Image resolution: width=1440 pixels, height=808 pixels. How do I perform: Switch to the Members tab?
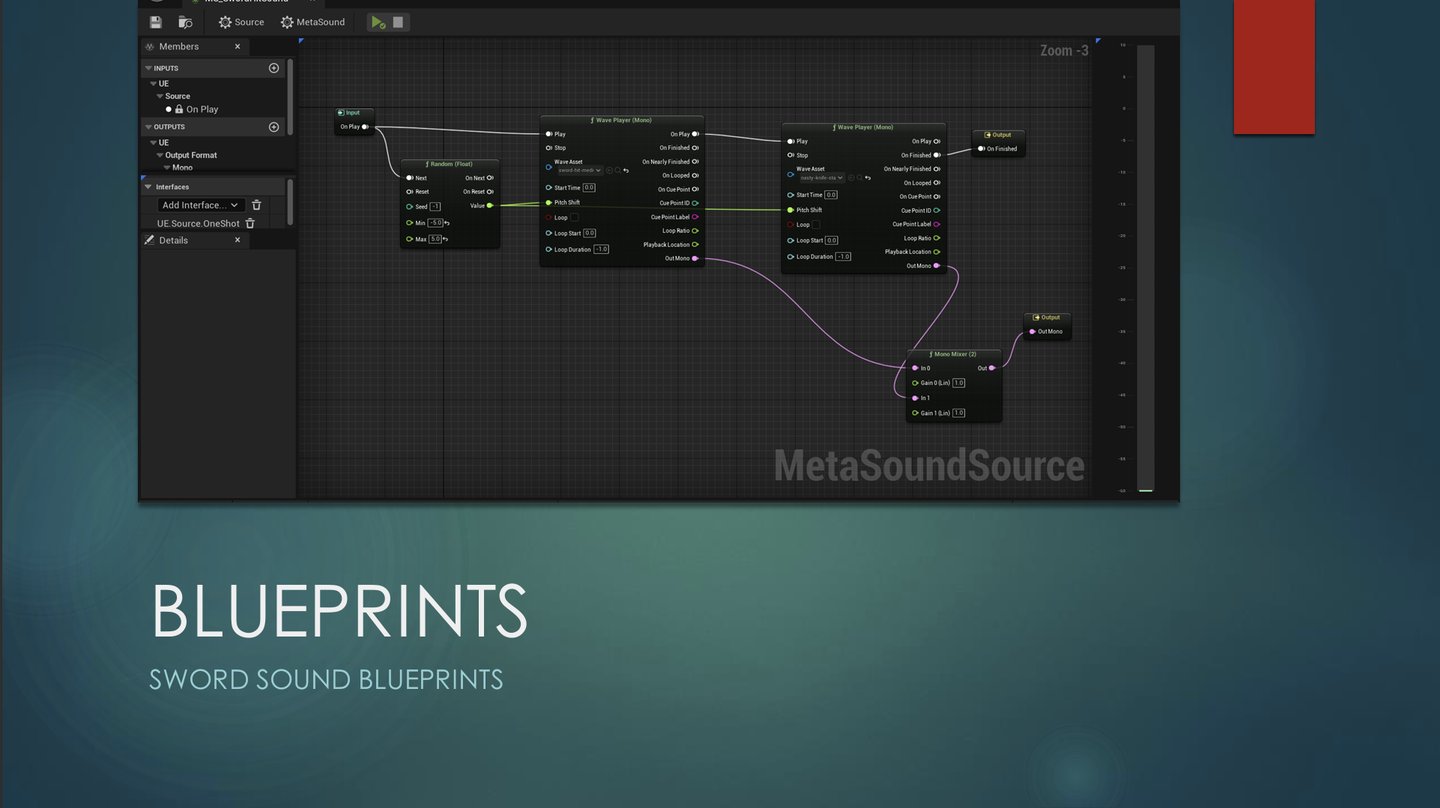[x=179, y=46]
